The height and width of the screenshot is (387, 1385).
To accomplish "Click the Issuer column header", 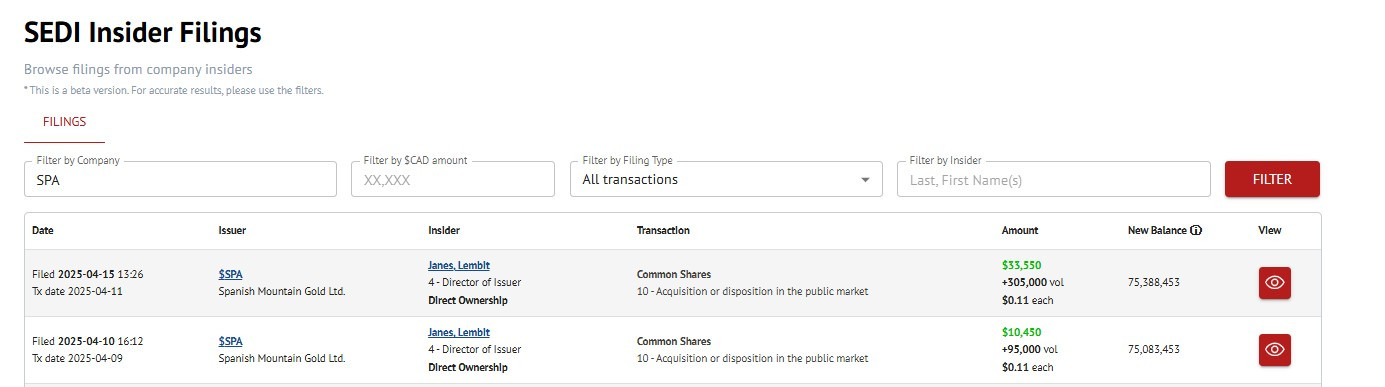I will pos(232,230).
